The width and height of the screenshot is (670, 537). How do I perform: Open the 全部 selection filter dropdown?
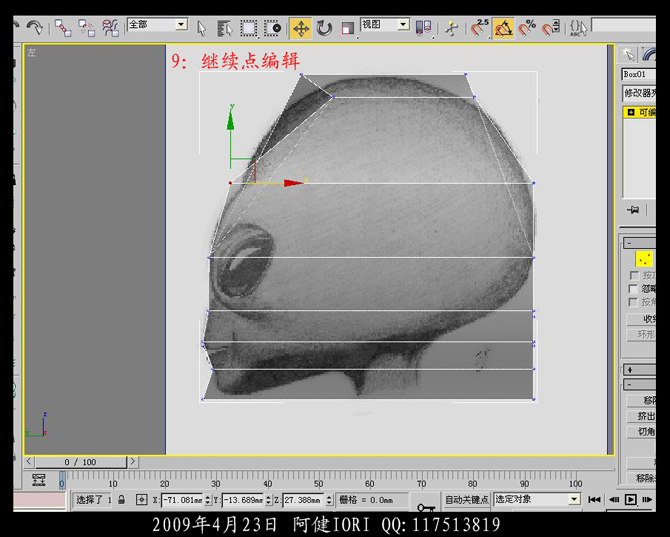157,24
